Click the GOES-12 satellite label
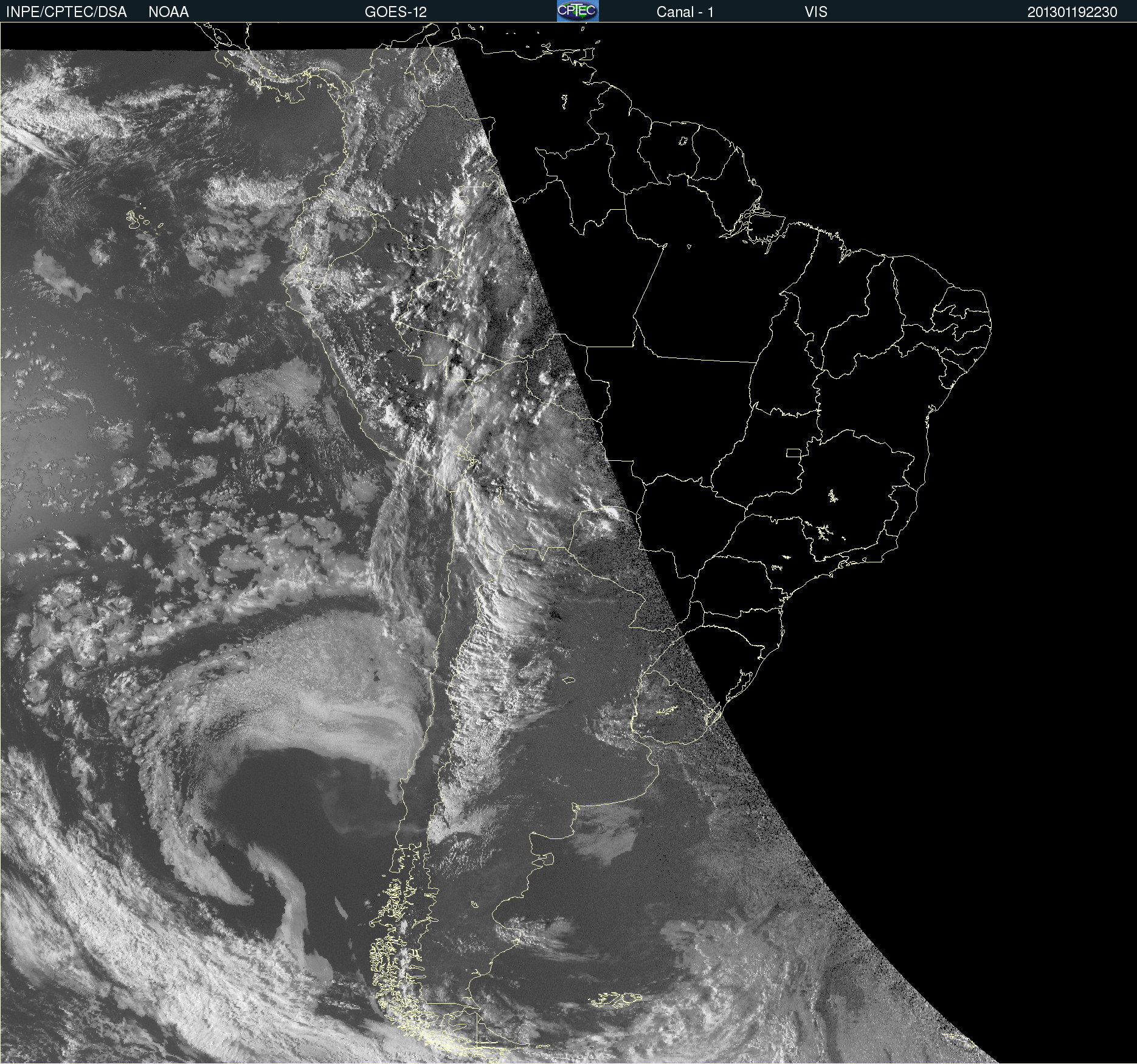This screenshot has width=1137, height=1064. (x=396, y=12)
